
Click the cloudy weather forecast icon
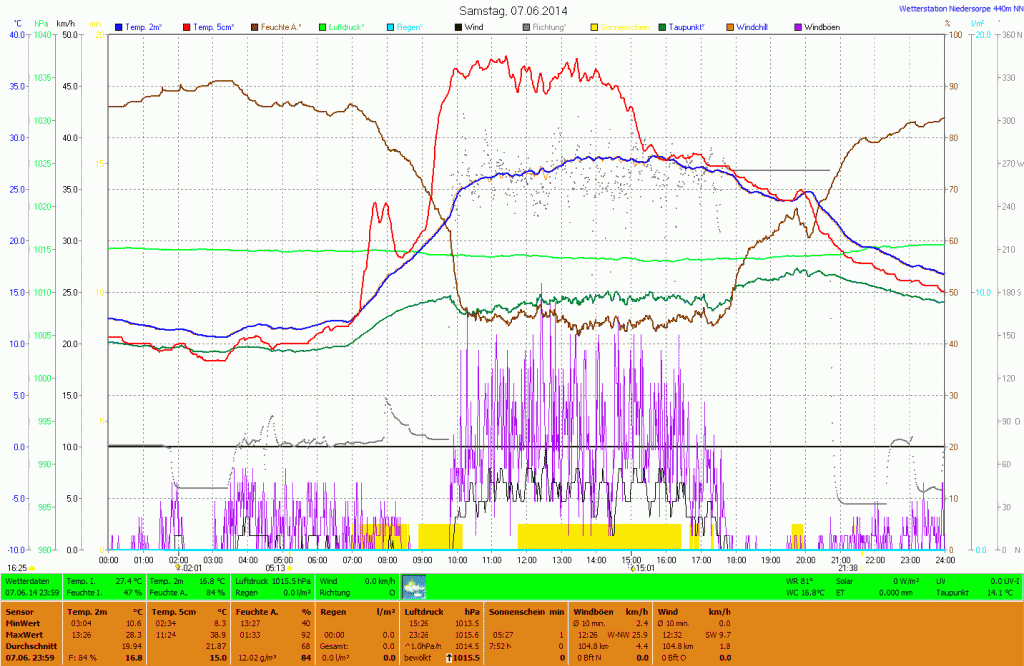click(413, 587)
